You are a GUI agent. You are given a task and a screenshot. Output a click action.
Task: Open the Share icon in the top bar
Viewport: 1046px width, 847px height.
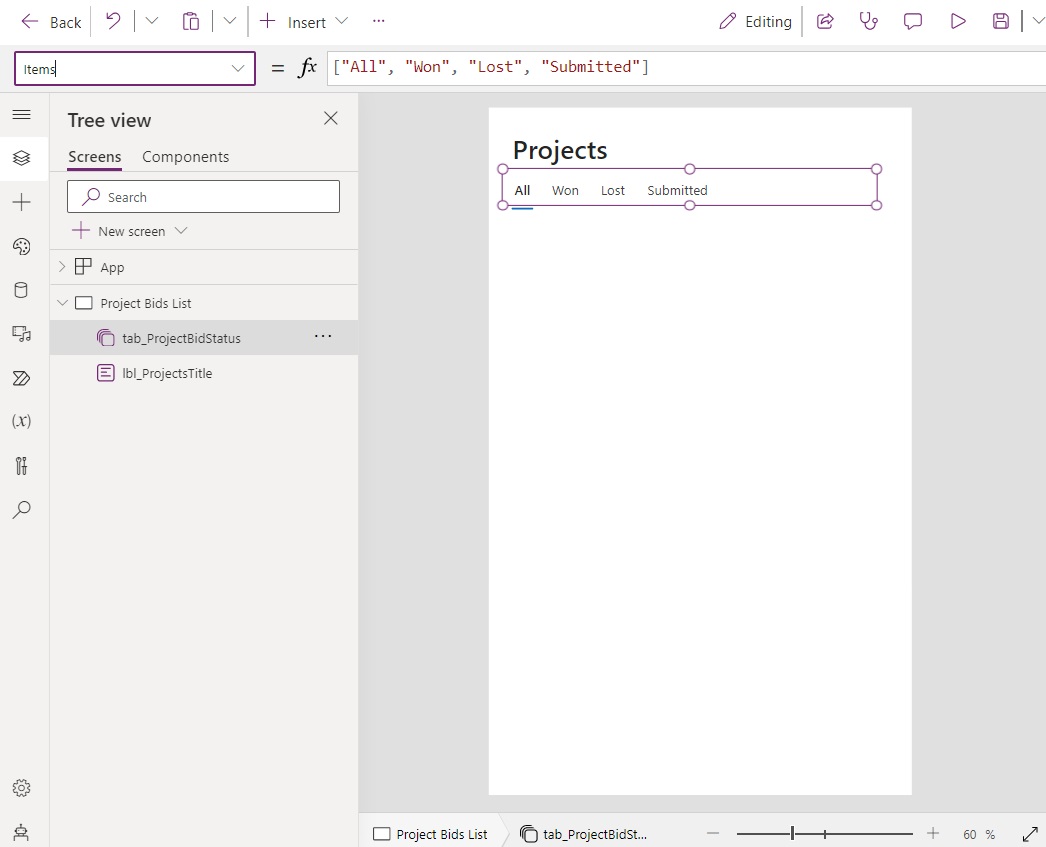825,21
